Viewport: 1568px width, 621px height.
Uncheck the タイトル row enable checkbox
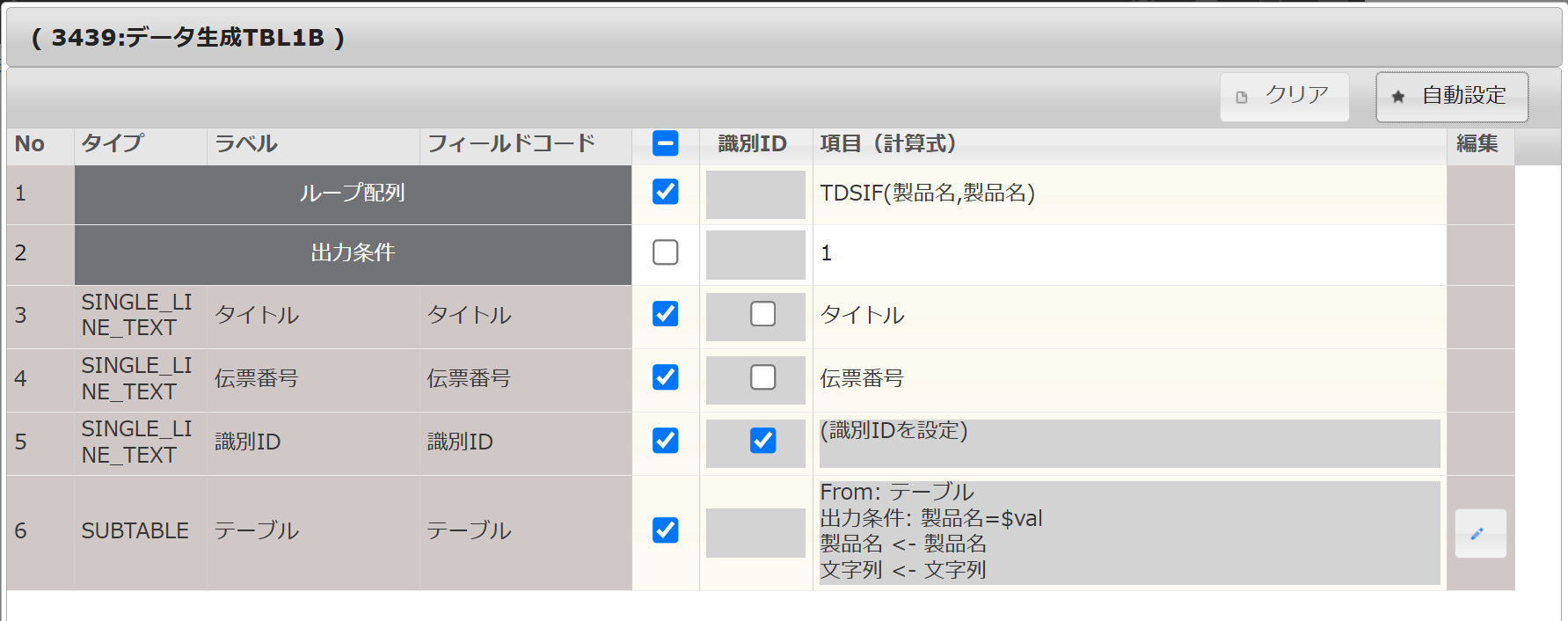666,314
